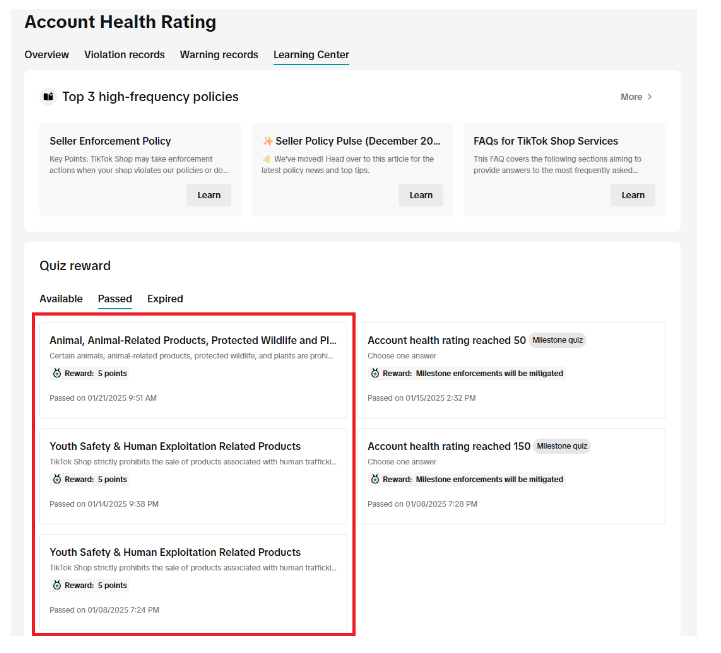Image resolution: width=721 pixels, height=653 pixels.
Task: Click reward medal icon on rating reached 50 quiz
Action: pos(374,373)
